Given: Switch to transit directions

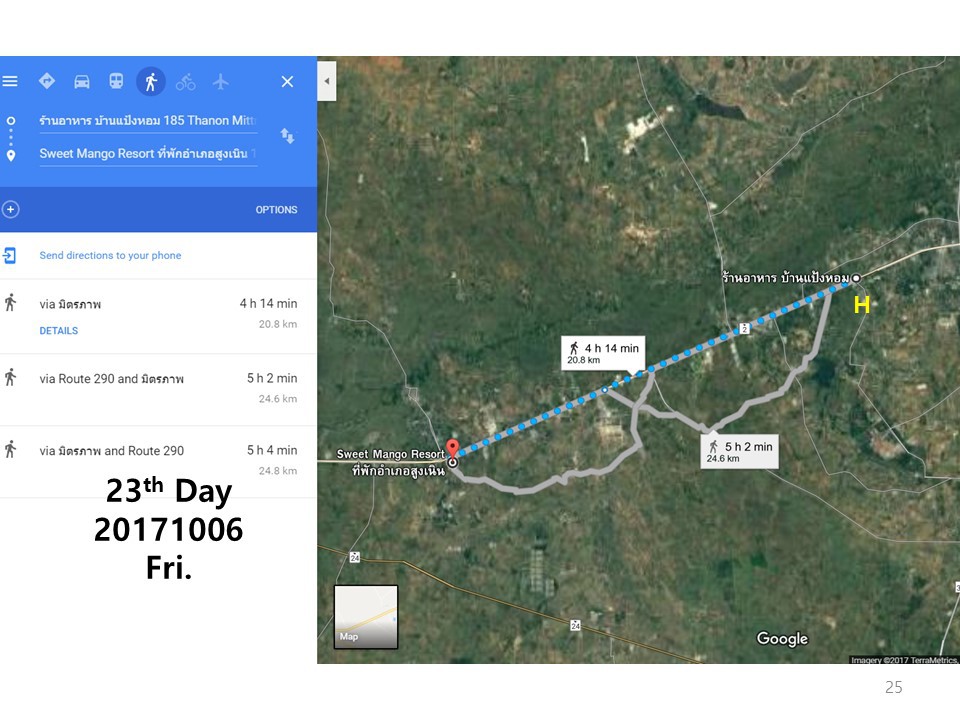Looking at the screenshot, I should (116, 82).
